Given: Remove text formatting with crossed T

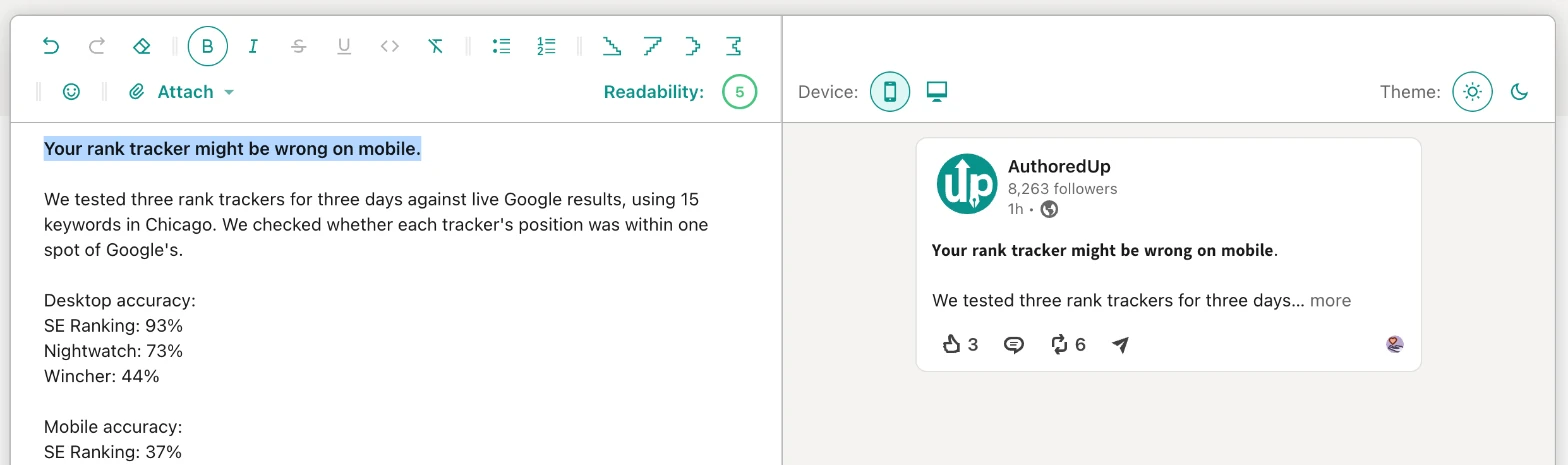Looking at the screenshot, I should pos(435,46).
